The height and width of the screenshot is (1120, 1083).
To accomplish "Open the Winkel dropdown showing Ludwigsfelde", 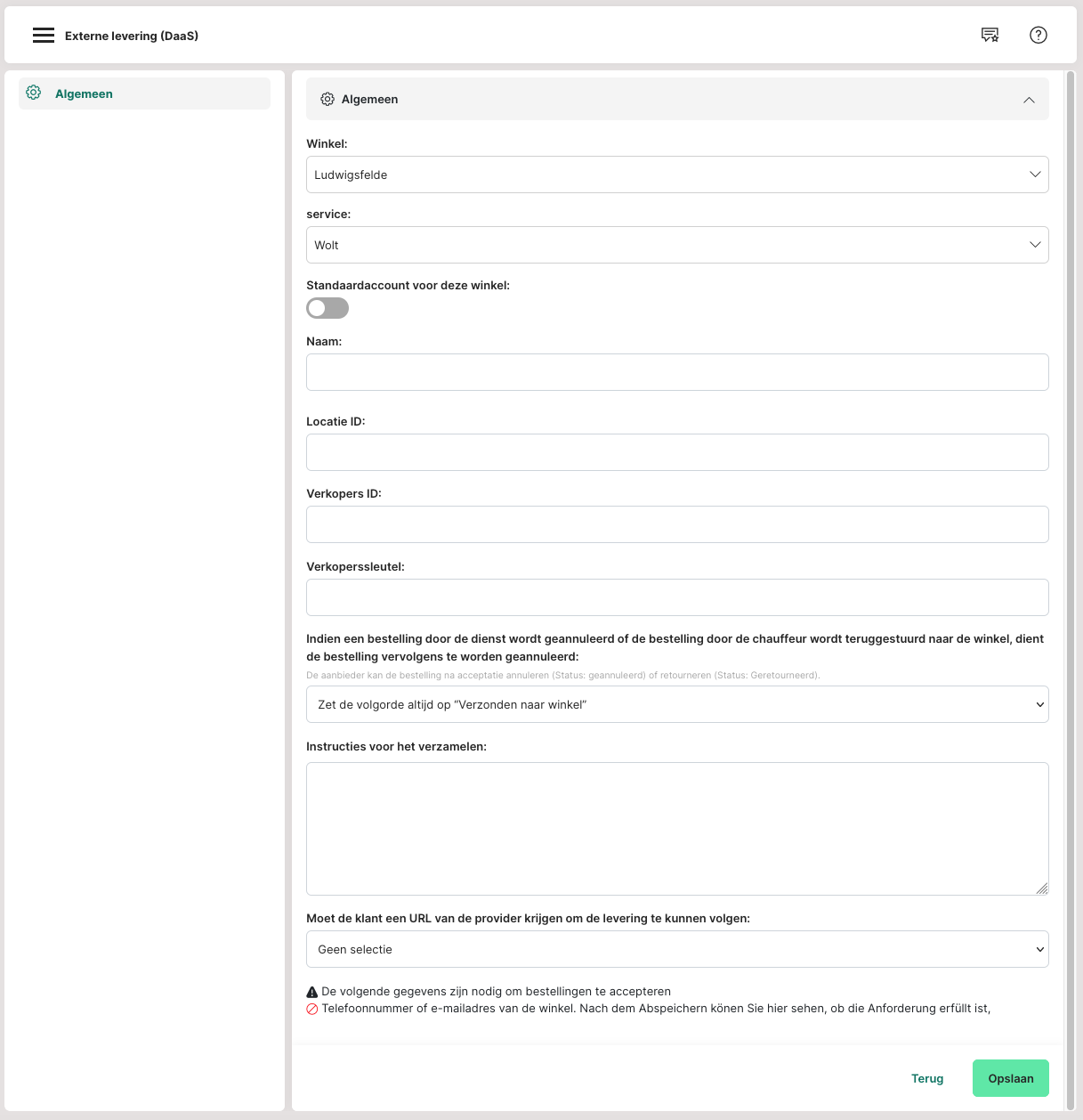I will coord(676,174).
